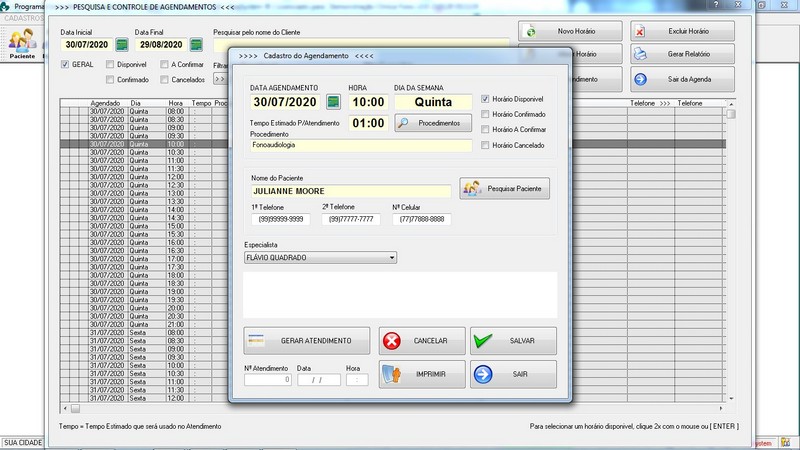Click the >> filter button
The height and width of the screenshot is (450, 800).
coord(219,79)
